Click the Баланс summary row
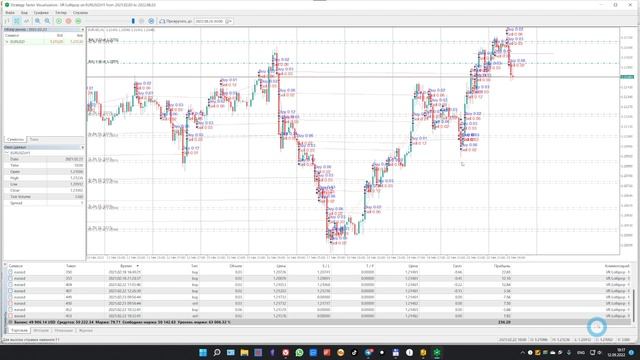Screen dimensions: 640x360 (318, 322)
